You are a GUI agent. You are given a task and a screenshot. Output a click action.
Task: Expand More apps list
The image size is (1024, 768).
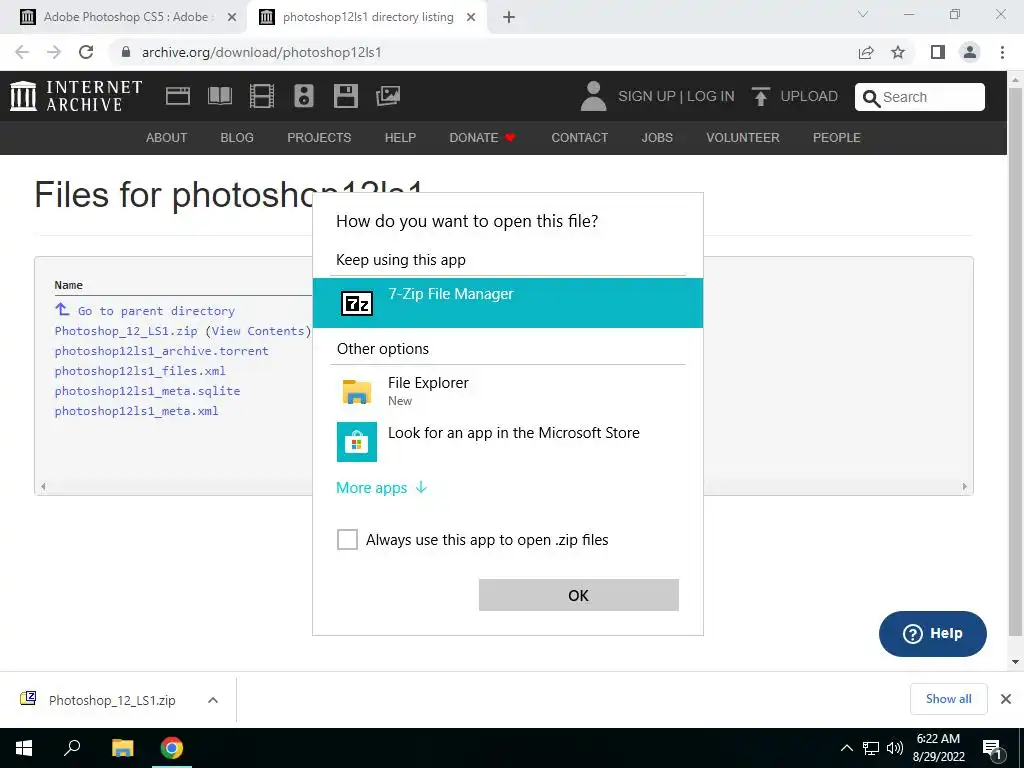pyautogui.click(x=381, y=488)
